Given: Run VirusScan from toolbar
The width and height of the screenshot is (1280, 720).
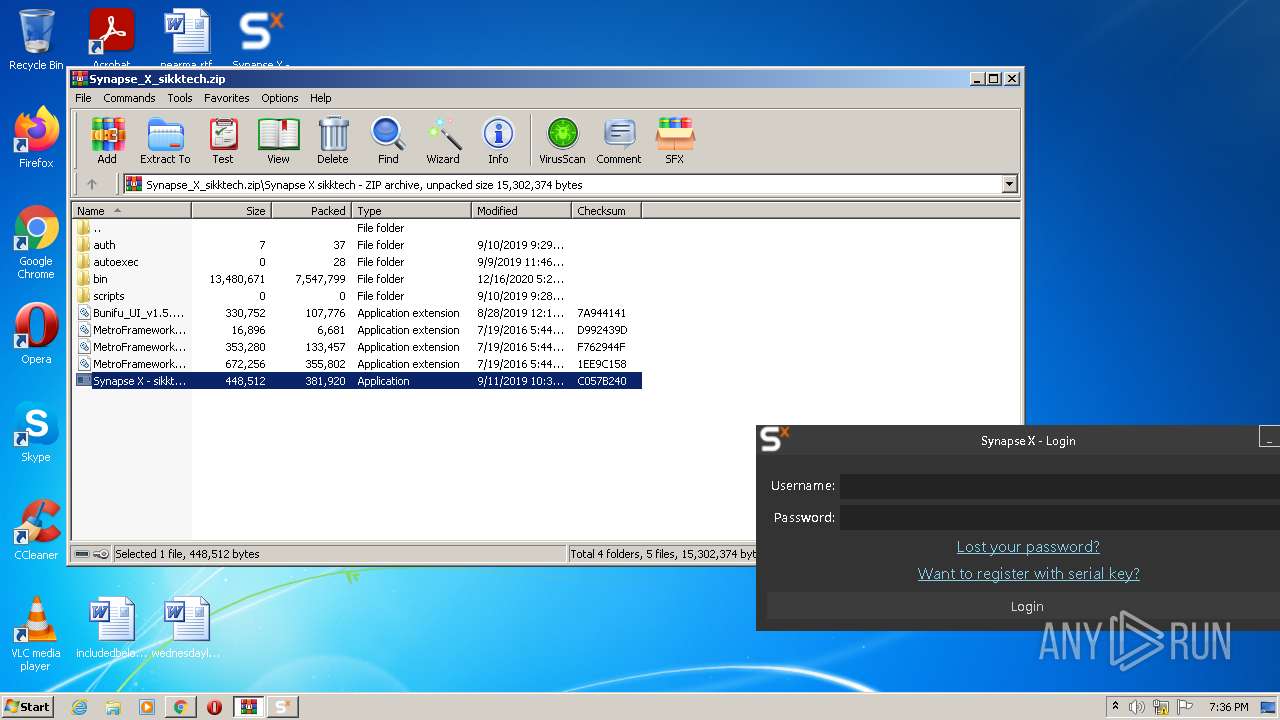Looking at the screenshot, I should tap(562, 140).
